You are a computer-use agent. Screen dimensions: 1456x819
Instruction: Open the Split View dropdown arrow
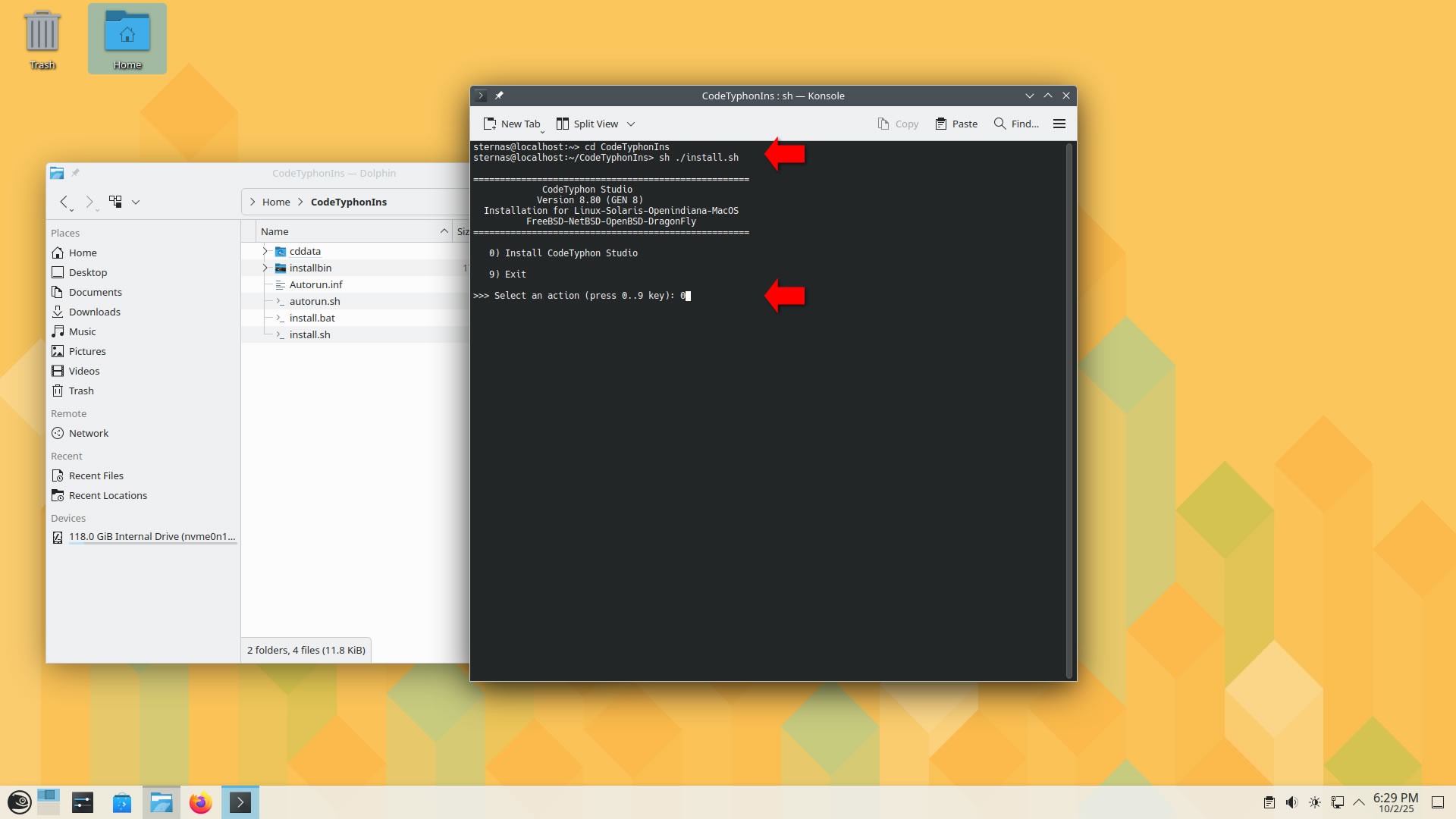[x=631, y=124]
